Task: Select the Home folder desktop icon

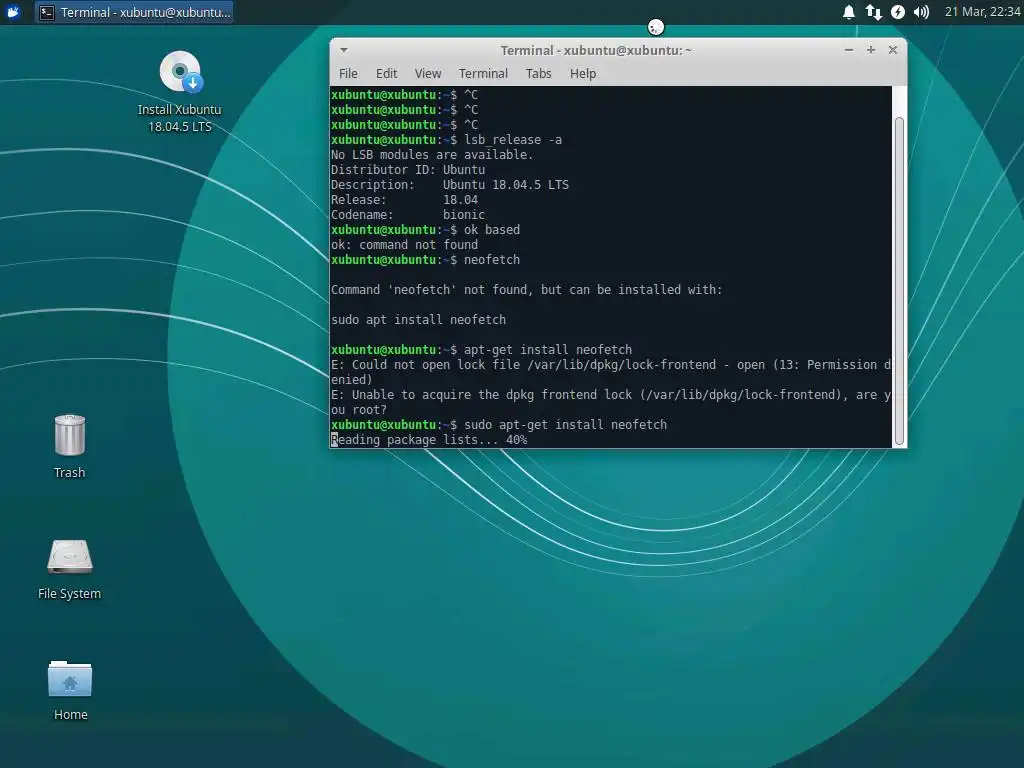Action: (70, 690)
